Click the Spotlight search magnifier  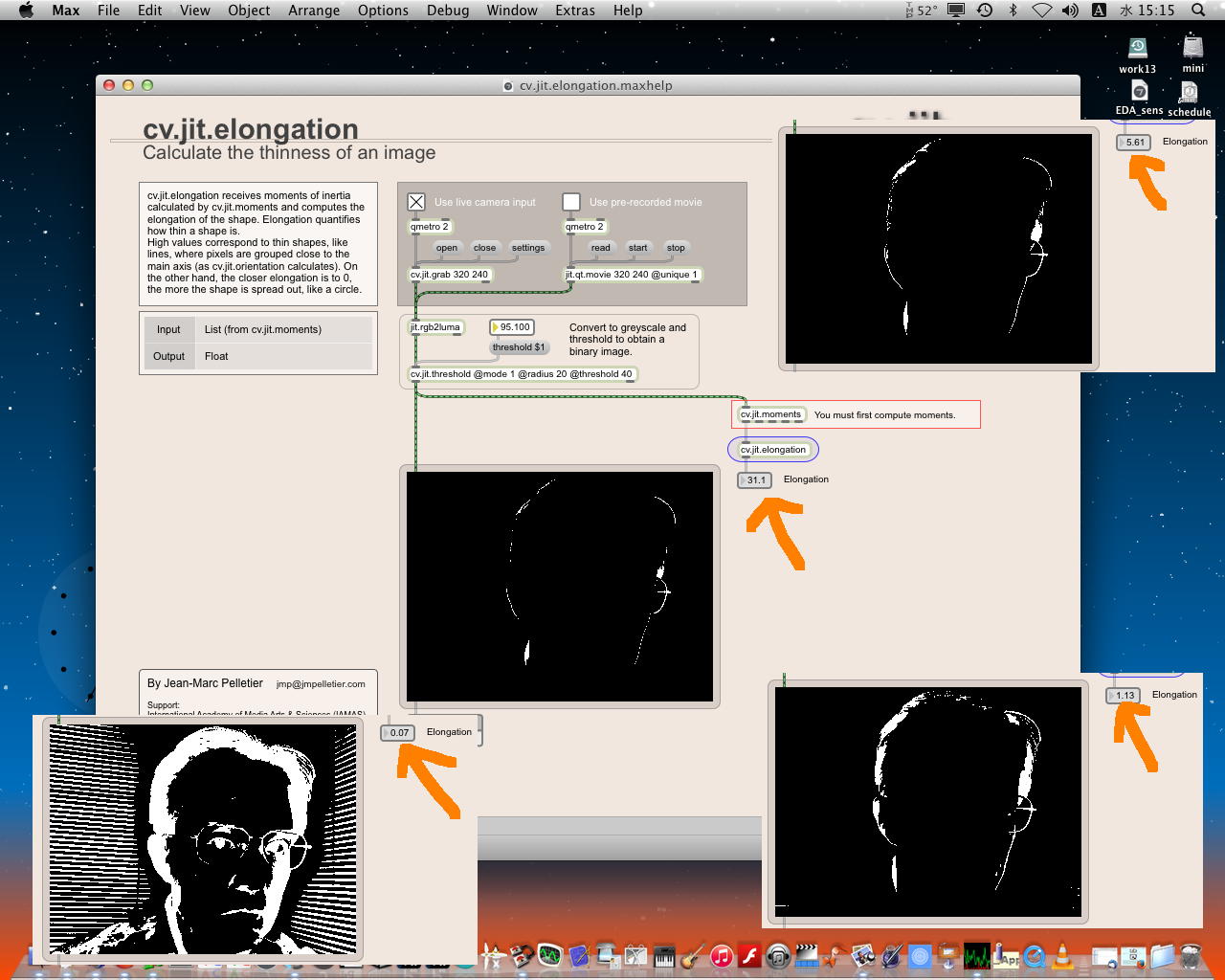1198,11
